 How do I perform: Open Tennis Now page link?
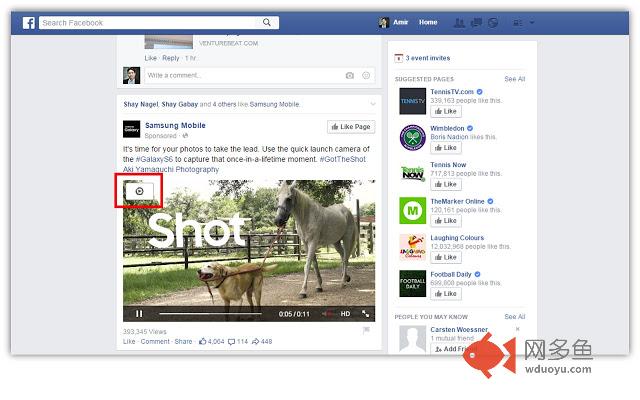tap(448, 165)
